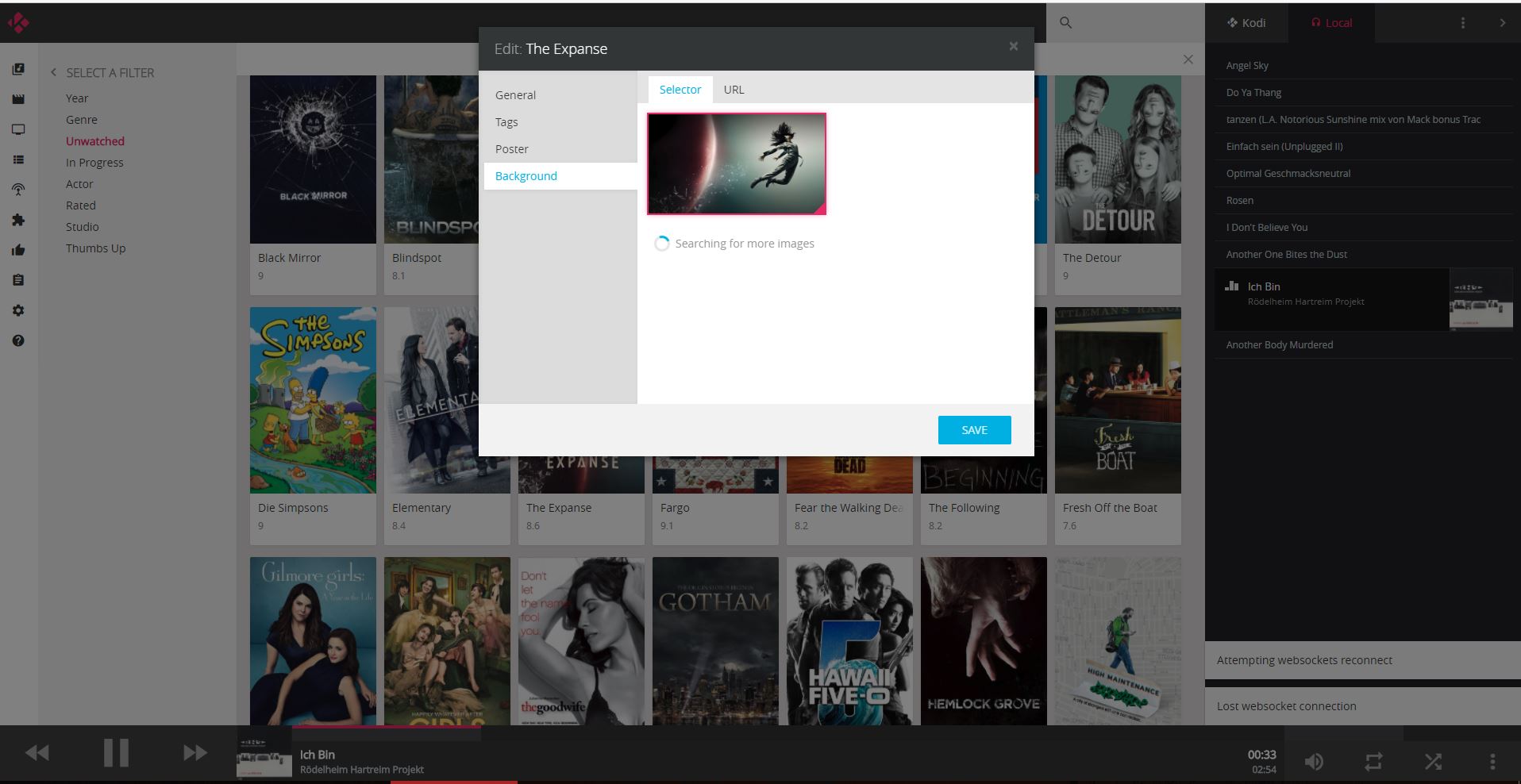The width and height of the screenshot is (1521, 784).
Task: Skip to next track
Action: 194,752
